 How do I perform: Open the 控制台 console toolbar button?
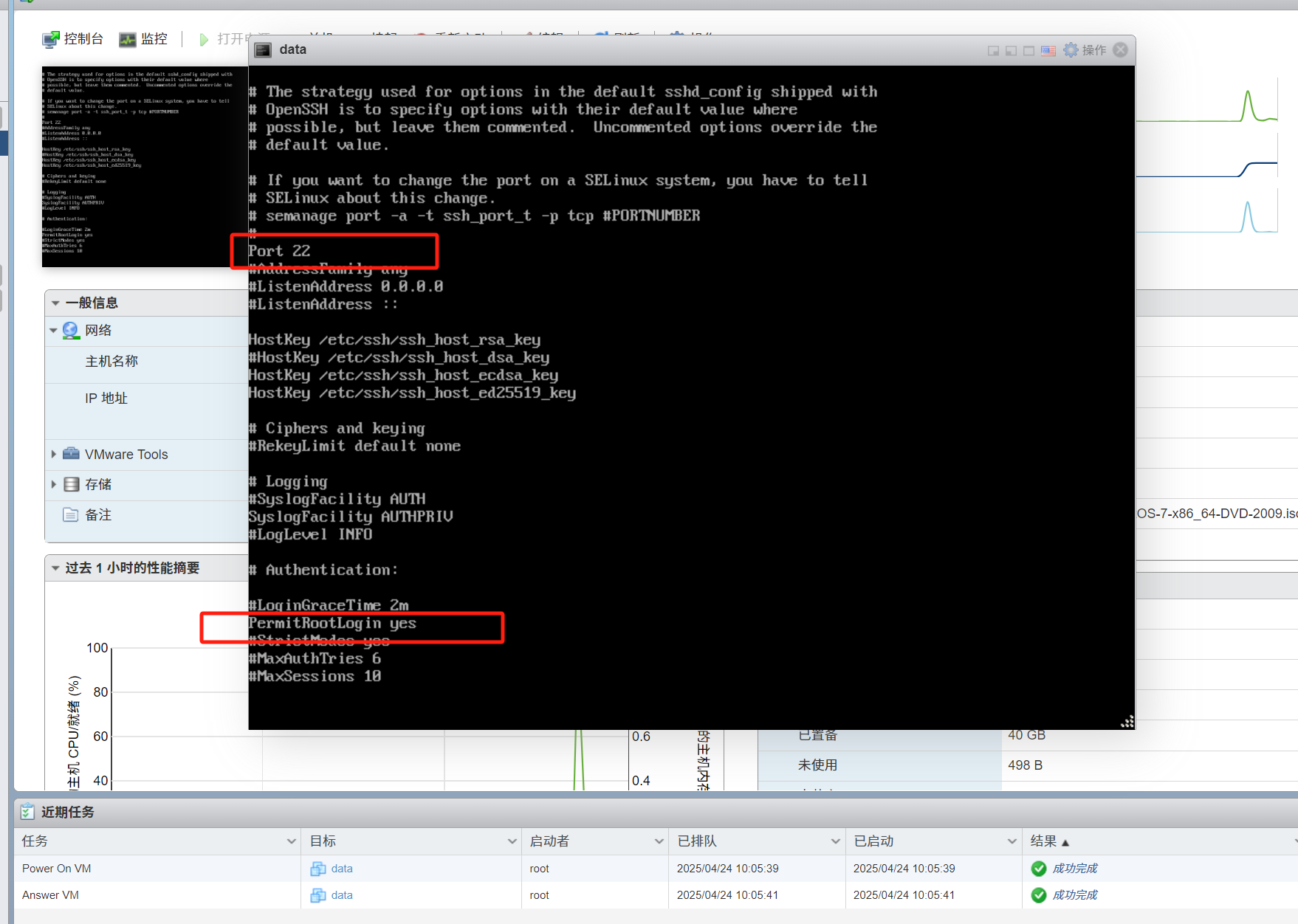[x=72, y=39]
